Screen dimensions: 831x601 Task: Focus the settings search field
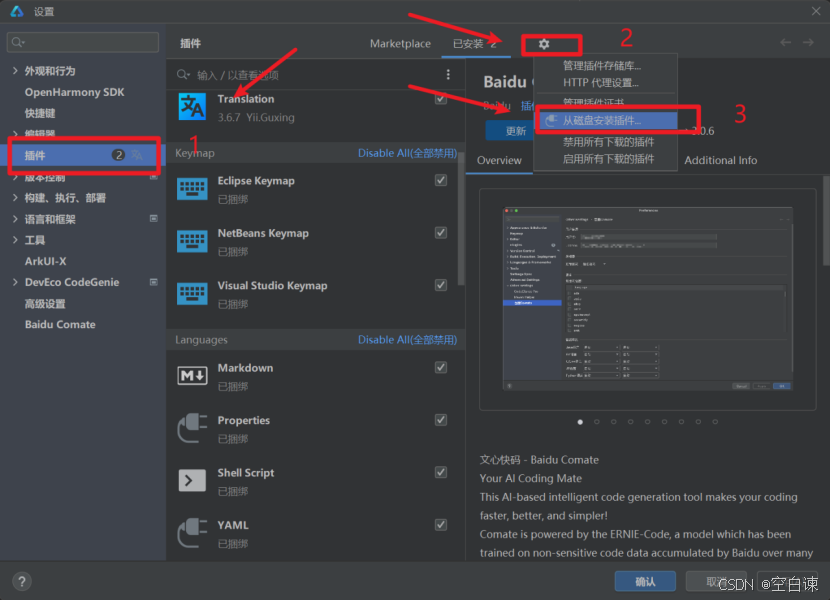83,42
